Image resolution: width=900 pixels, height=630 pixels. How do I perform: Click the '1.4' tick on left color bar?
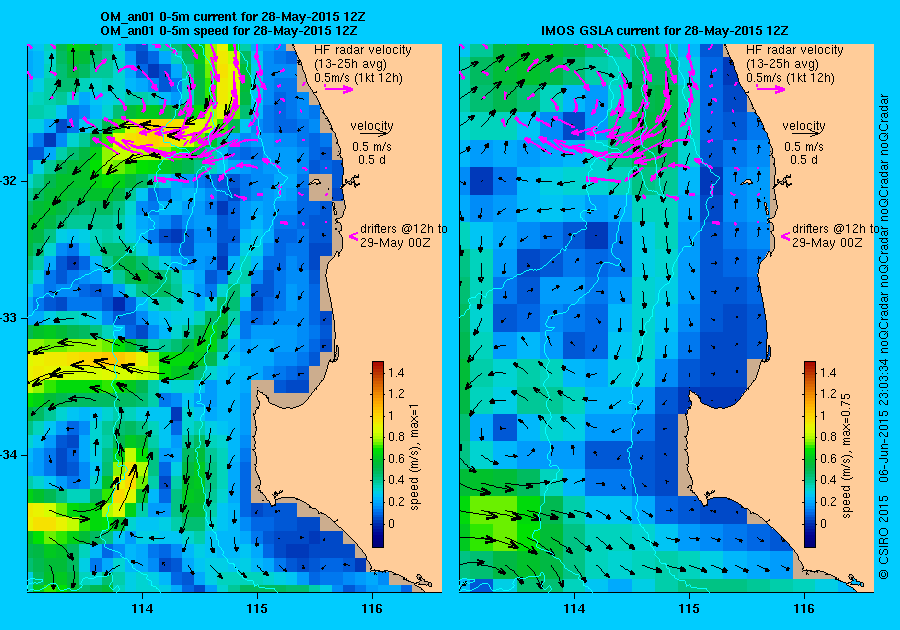pyautogui.click(x=396, y=372)
